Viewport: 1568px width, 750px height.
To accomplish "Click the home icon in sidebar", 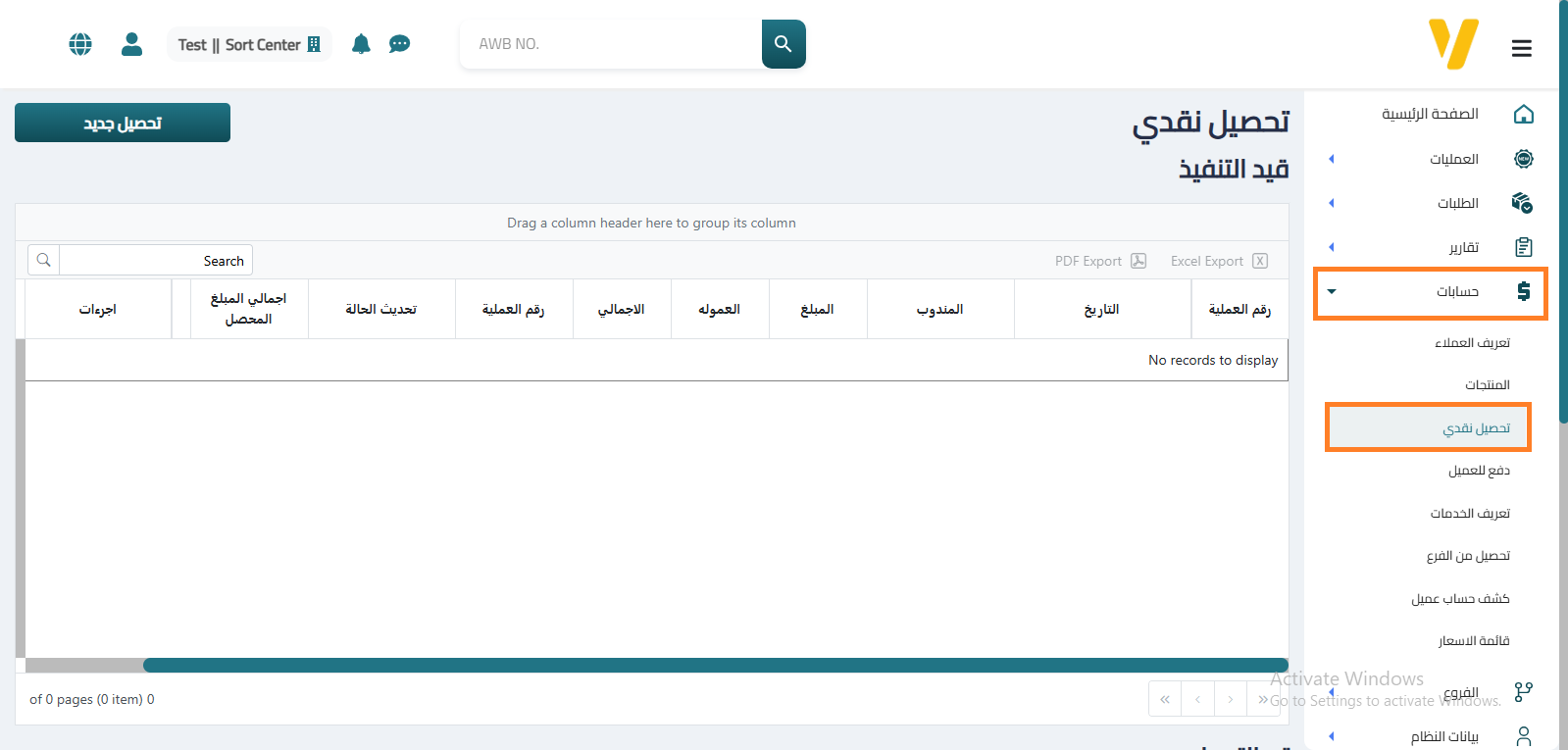I will pyautogui.click(x=1523, y=115).
